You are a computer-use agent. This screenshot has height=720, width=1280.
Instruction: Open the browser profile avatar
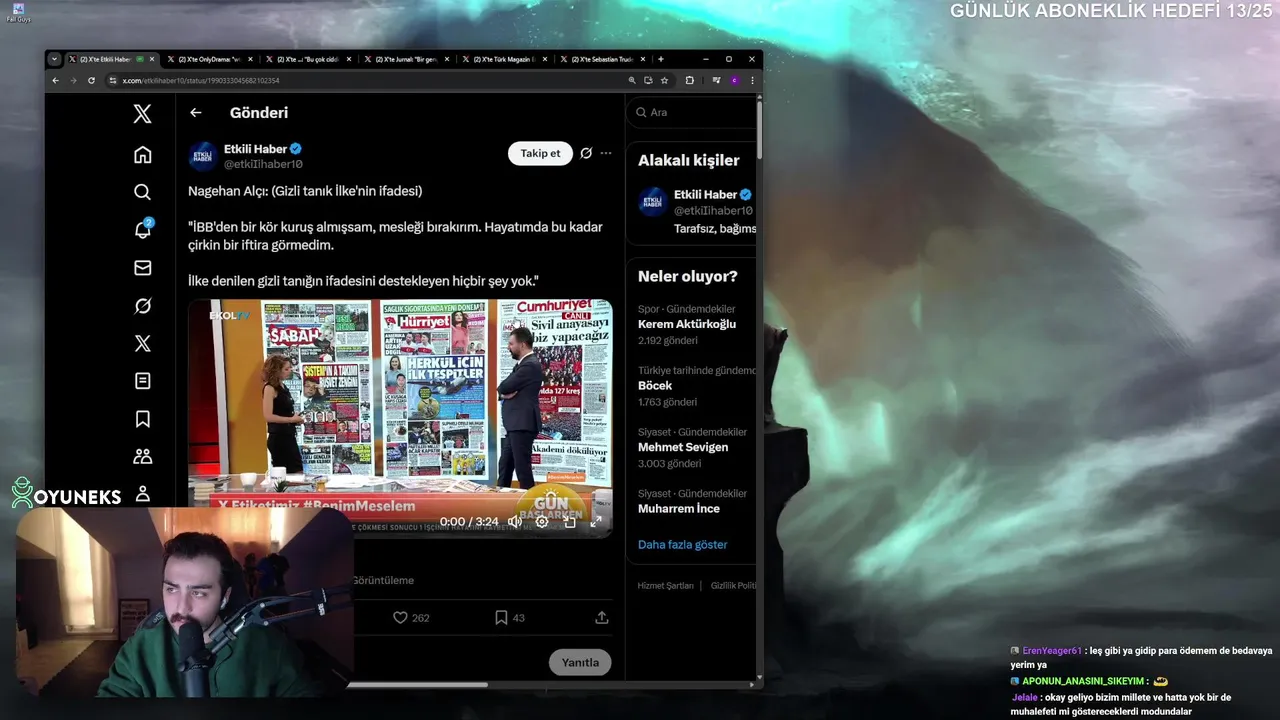point(734,80)
